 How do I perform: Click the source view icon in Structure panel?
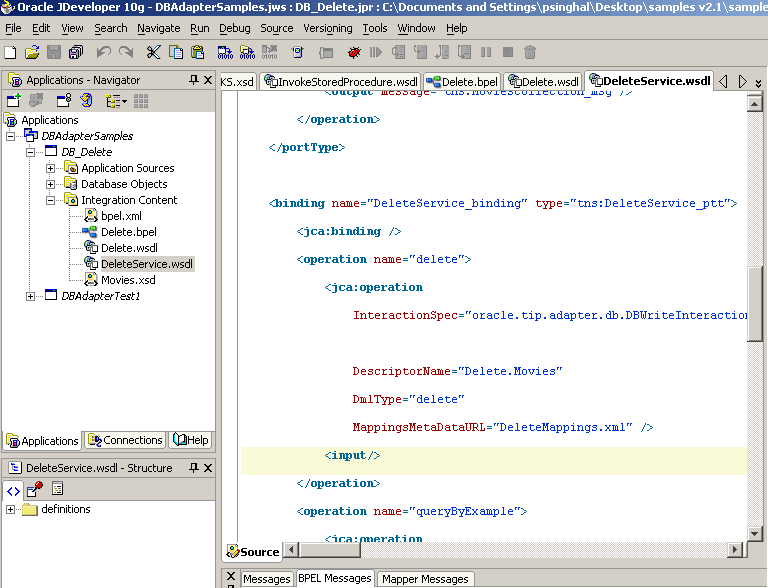13,489
